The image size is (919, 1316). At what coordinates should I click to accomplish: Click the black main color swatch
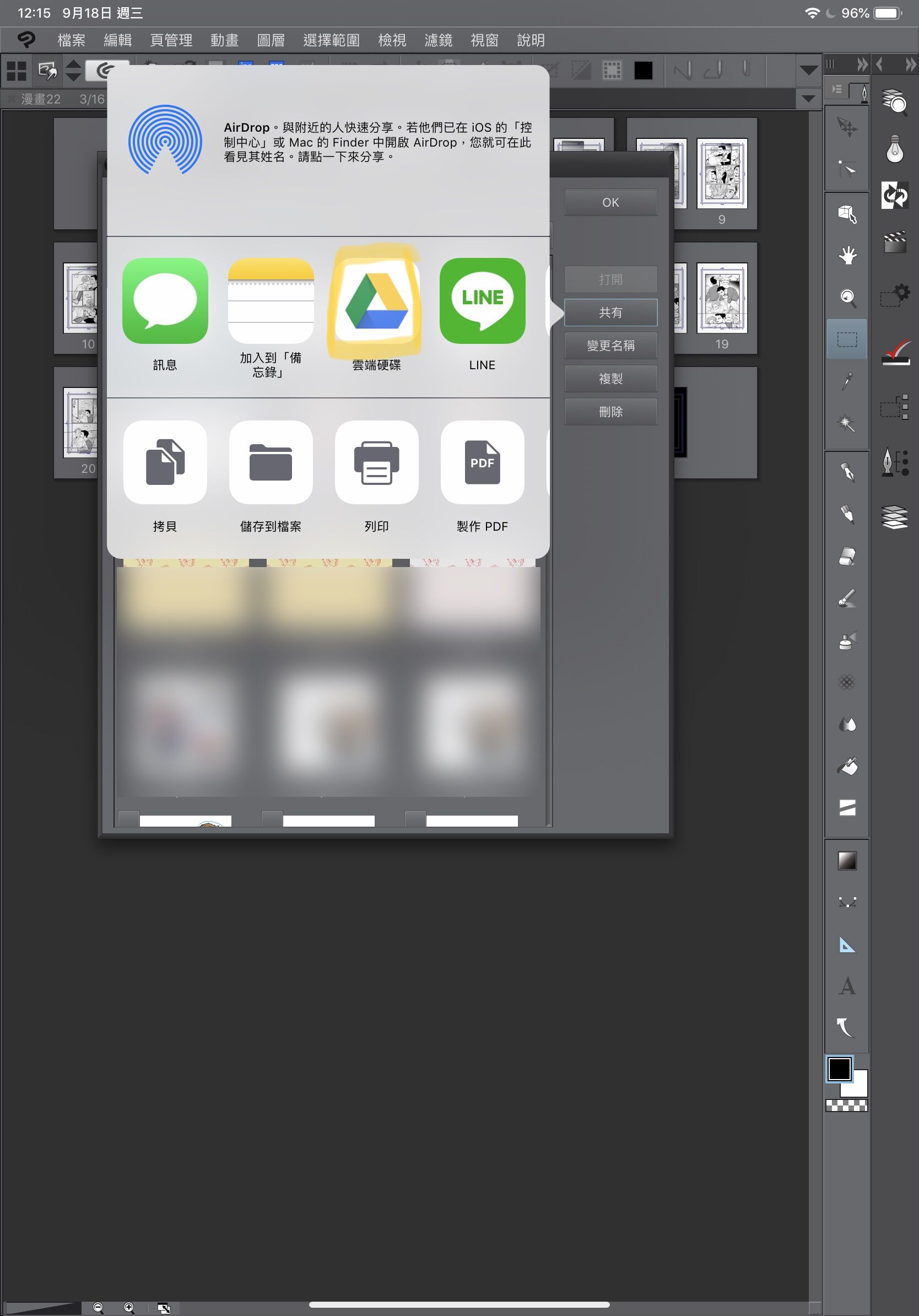839,1069
